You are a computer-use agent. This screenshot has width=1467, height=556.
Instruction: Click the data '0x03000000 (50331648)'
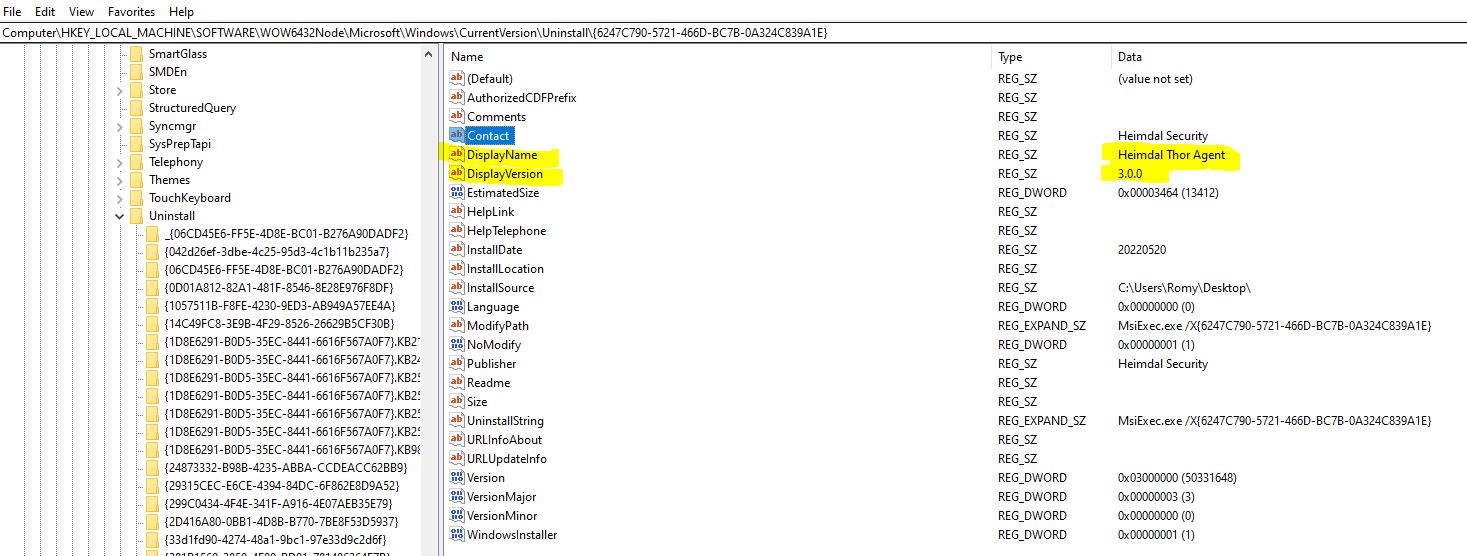(x=1177, y=478)
